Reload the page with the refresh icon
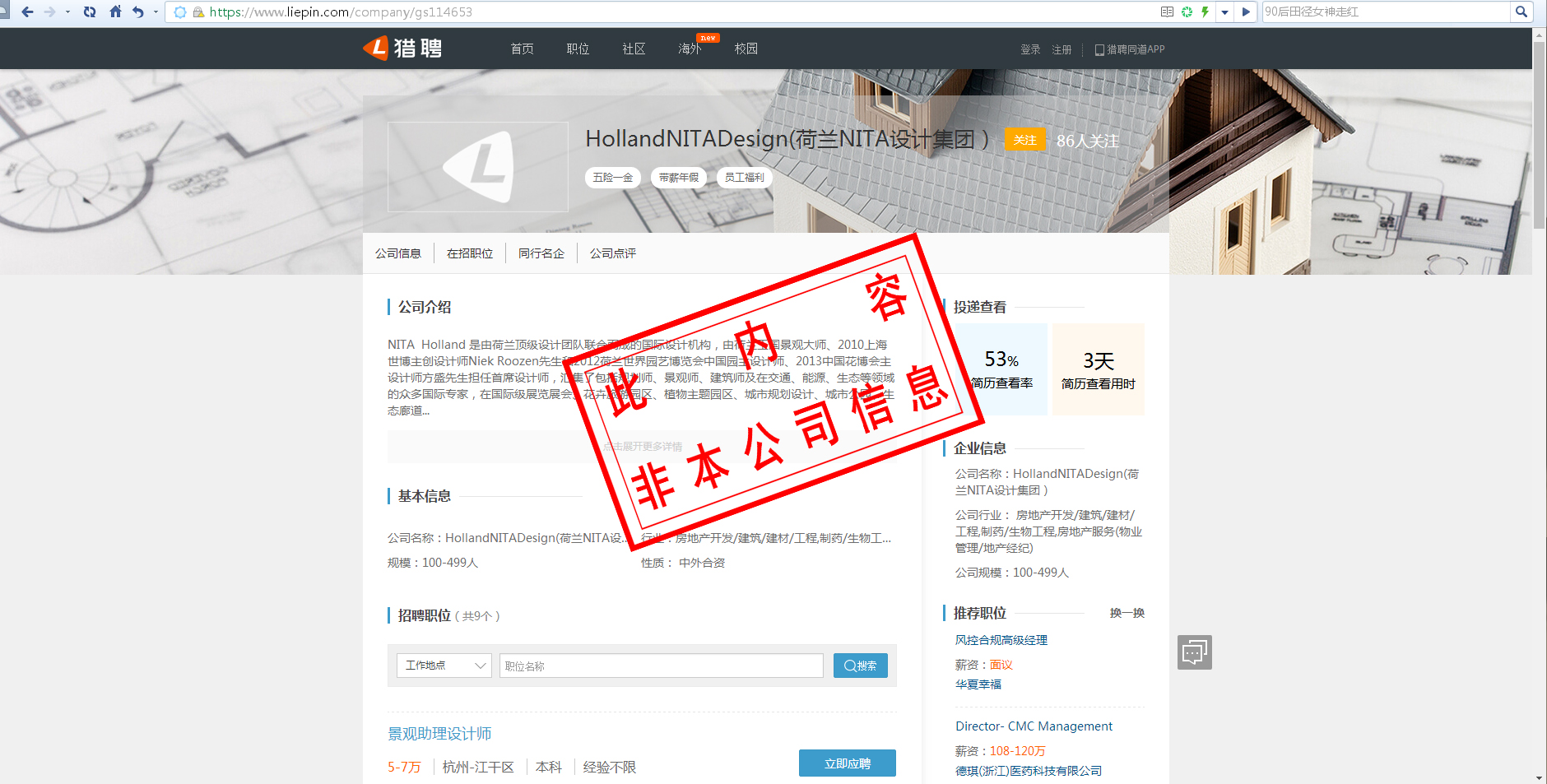Screen dimensions: 1547x784 coord(90,12)
